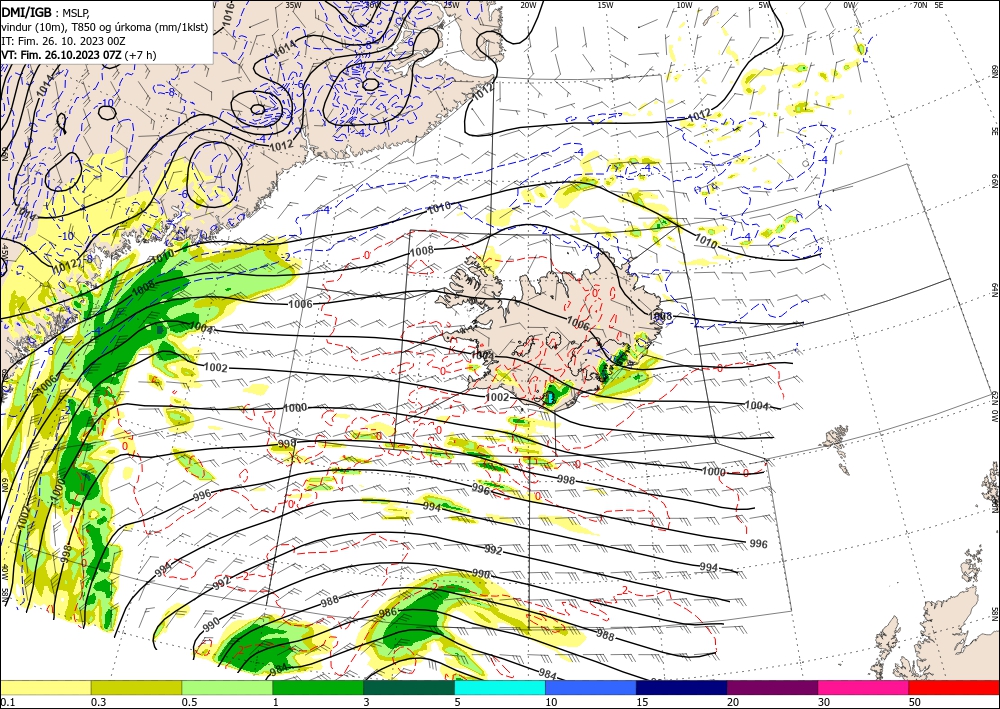The image size is (1000, 709).
Task: Click the pale yellow 0.1–0.3 legend color band
Action: pyautogui.click(x=45, y=687)
